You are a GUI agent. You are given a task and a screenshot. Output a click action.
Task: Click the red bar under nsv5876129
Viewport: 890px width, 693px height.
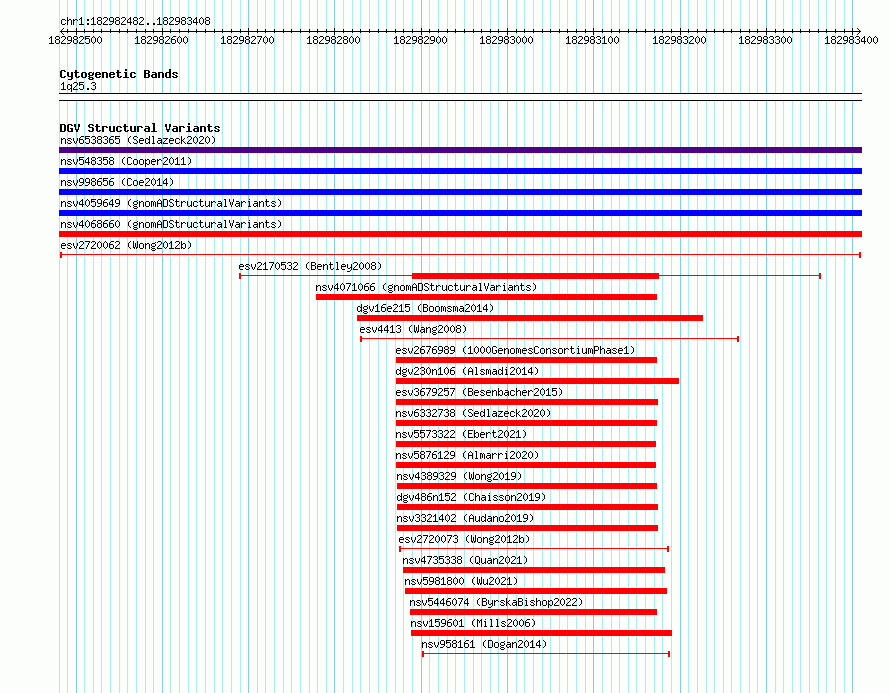click(526, 465)
